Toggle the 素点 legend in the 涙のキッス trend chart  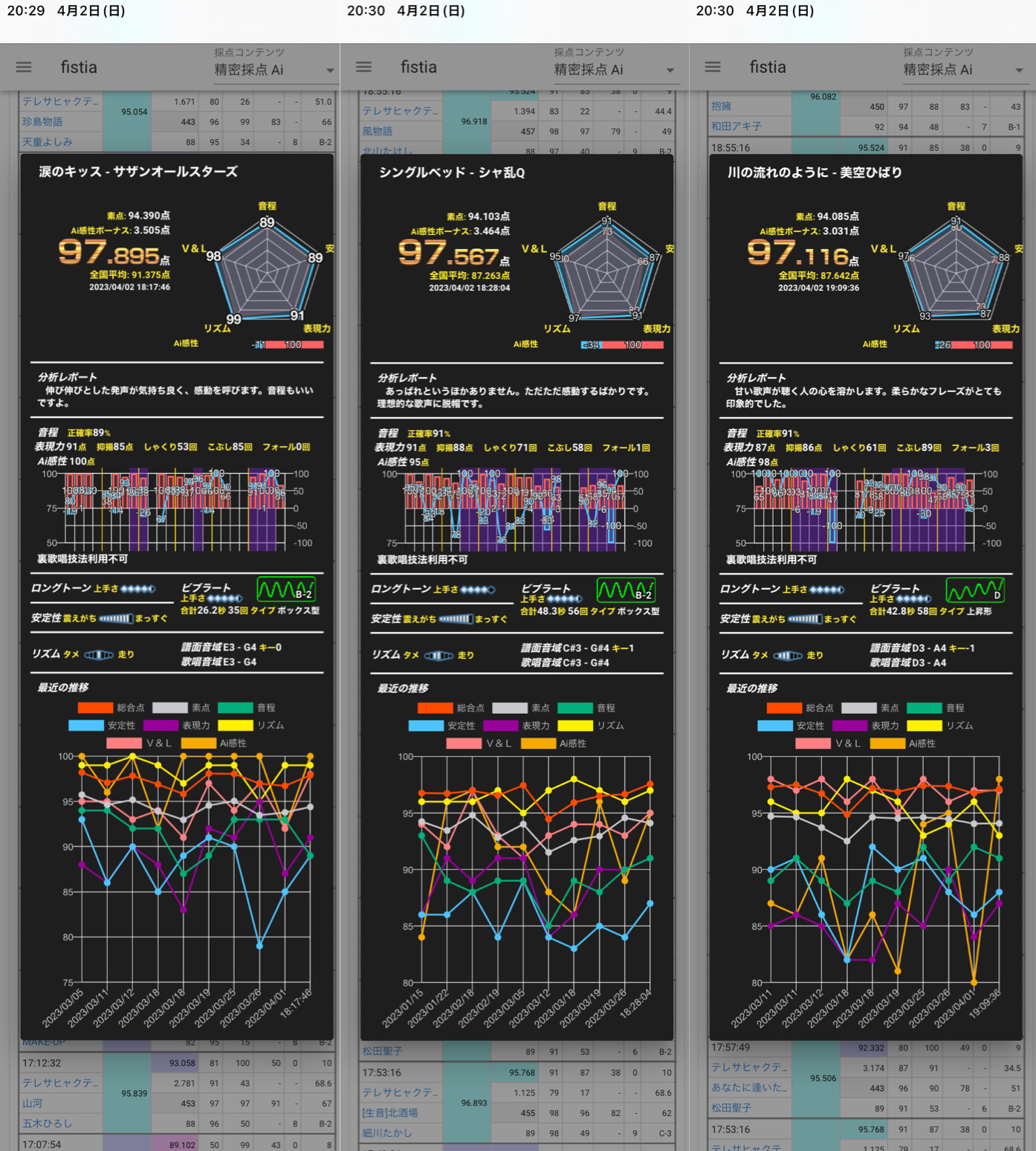[x=181, y=708]
